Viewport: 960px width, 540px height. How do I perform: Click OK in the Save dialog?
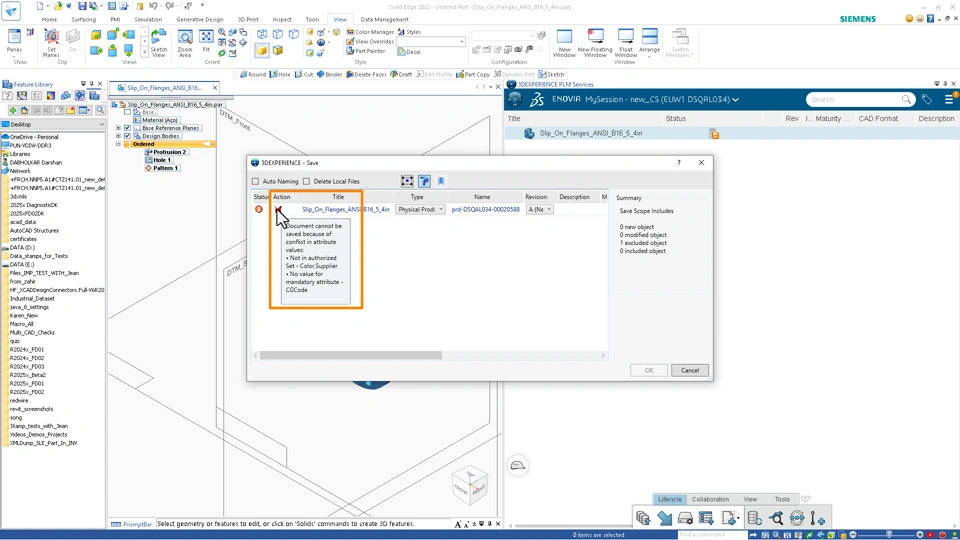649,370
